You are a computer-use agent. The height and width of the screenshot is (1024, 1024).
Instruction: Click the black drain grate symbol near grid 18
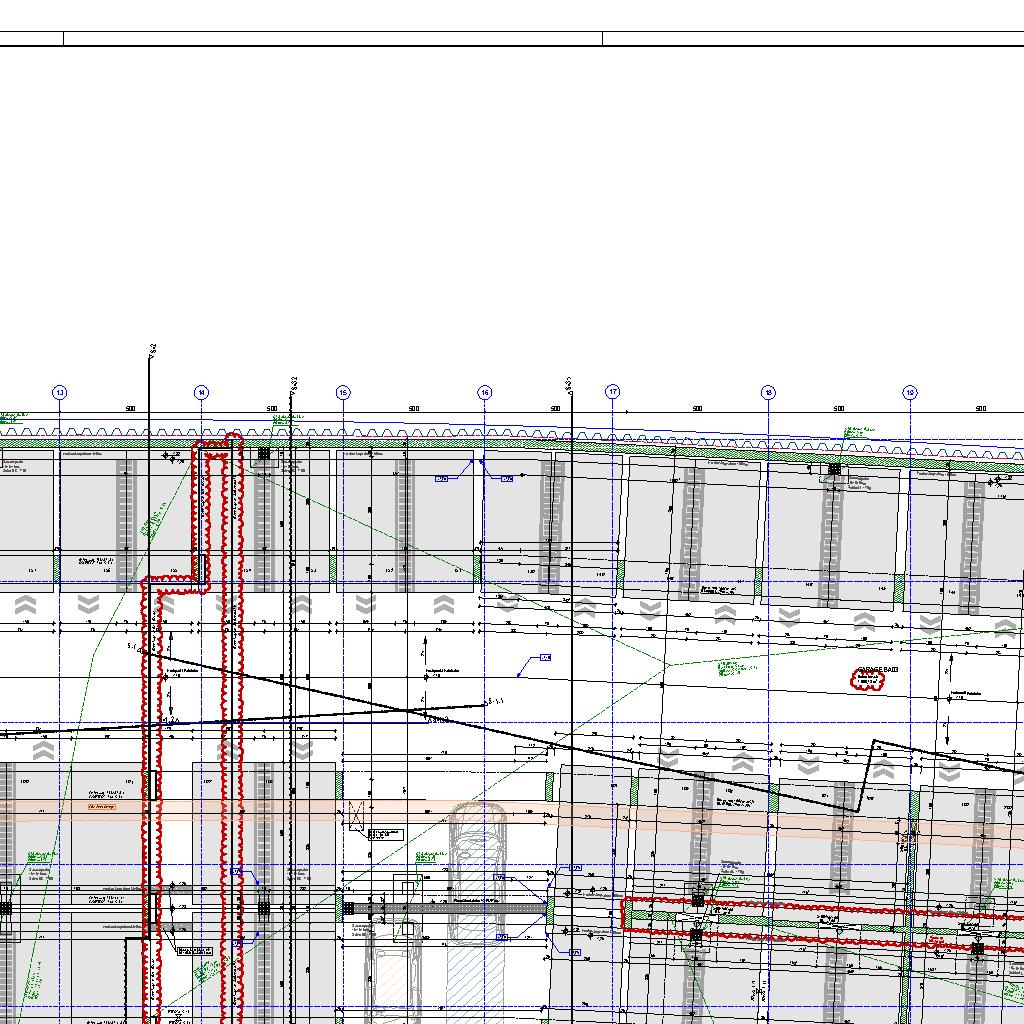834,469
